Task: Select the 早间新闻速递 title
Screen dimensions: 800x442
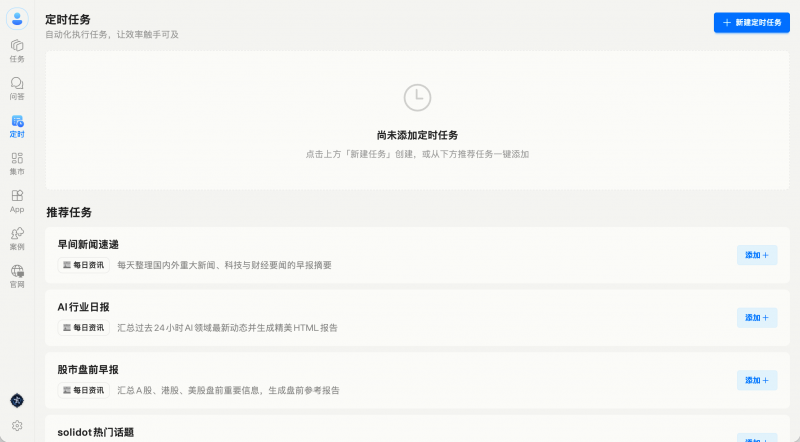Action: [88, 244]
